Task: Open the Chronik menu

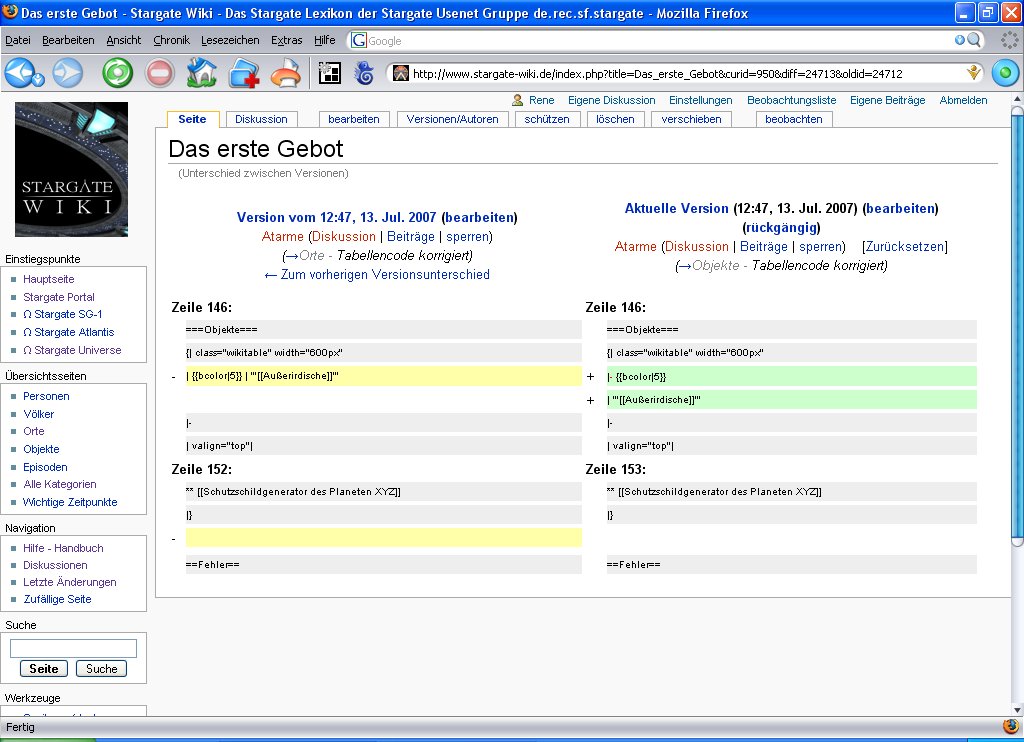Action: 172,40
